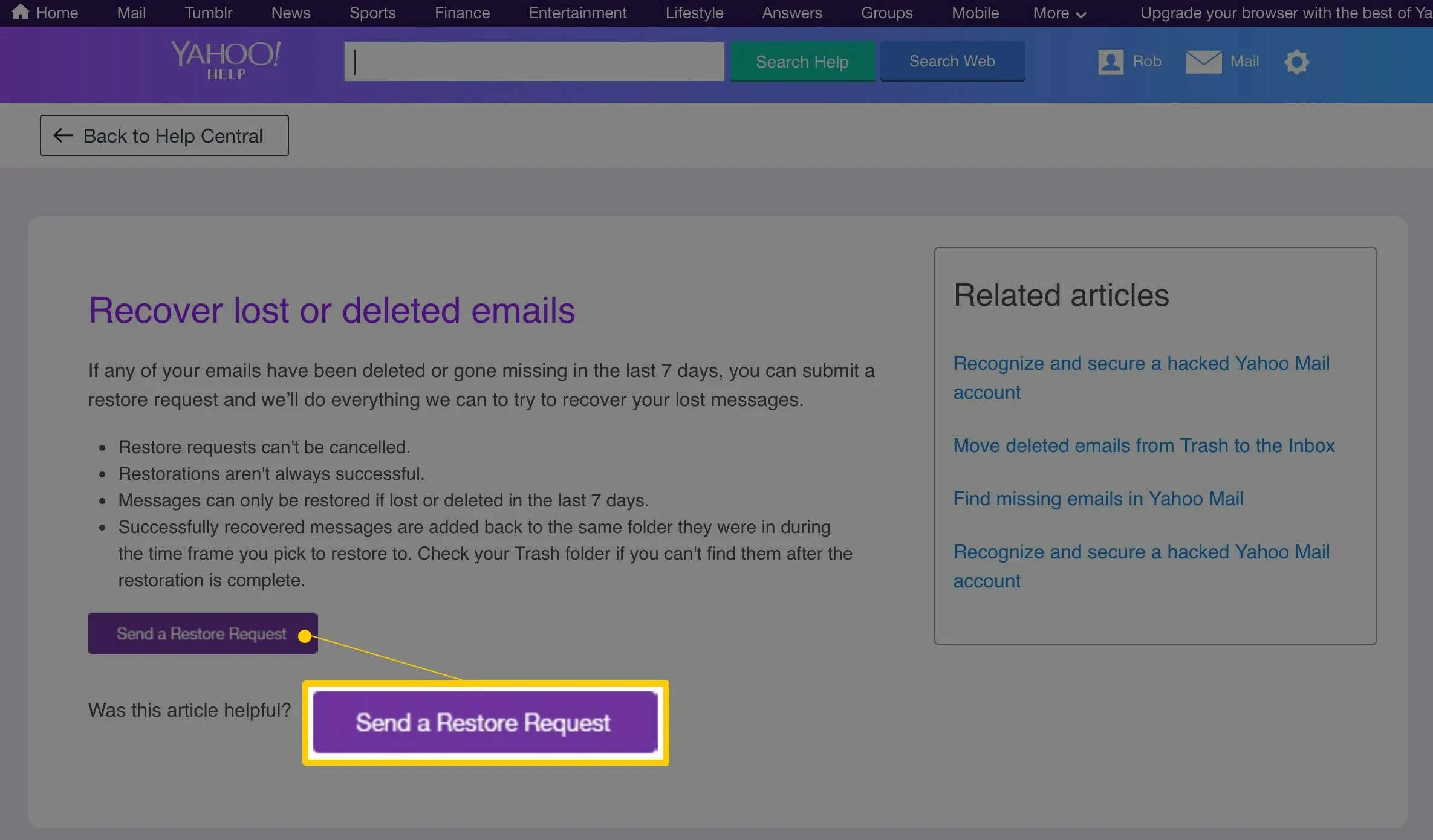Click the Rob profile avatar icon
The image size is (1433, 840).
pos(1111,62)
